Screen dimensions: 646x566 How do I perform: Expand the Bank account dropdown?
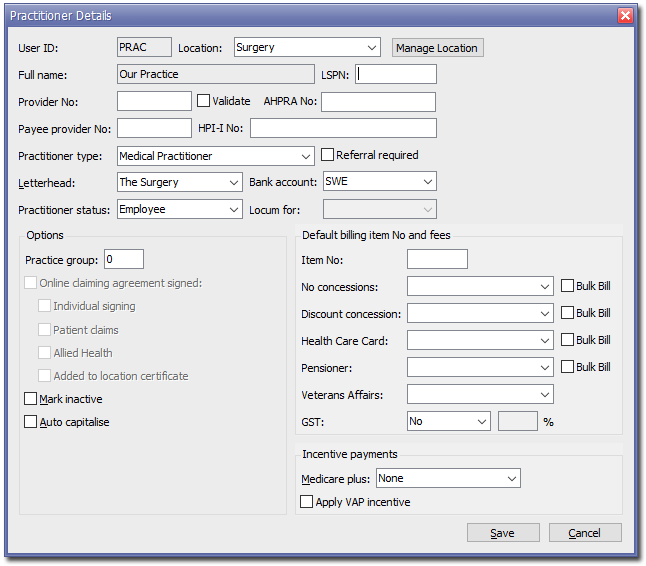click(x=380, y=182)
